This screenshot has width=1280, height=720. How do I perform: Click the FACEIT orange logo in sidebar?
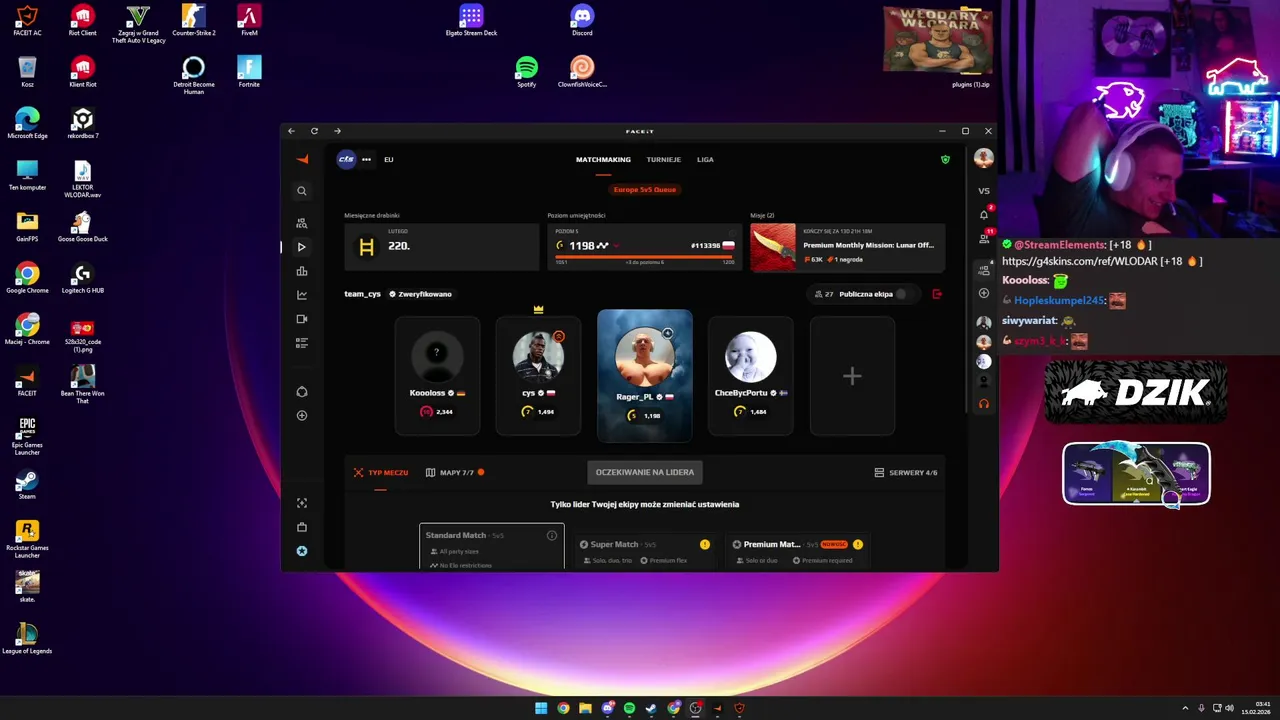302,159
